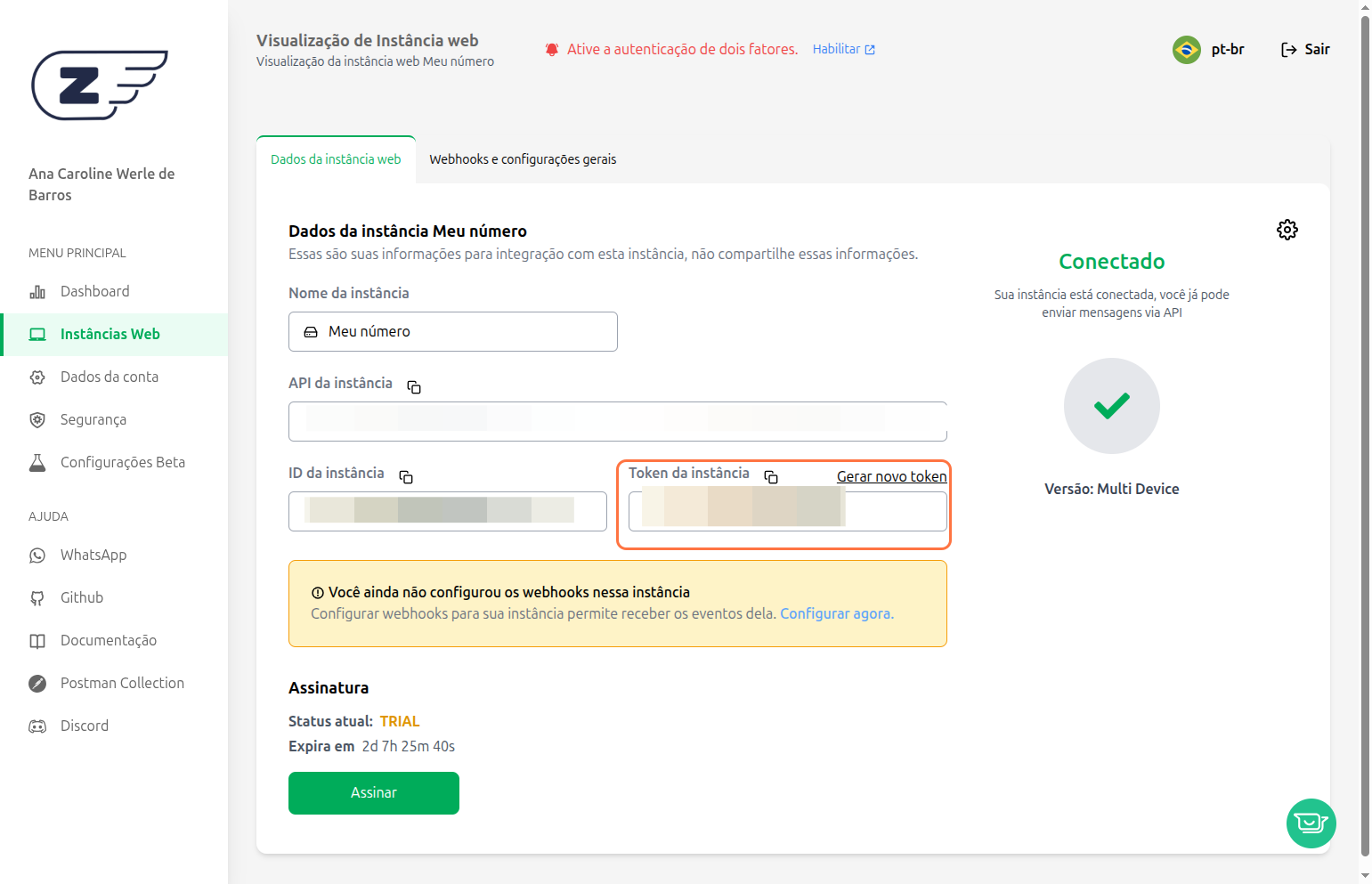The width and height of the screenshot is (1372, 884).
Task: Copy the Token da instância value
Action: pyautogui.click(x=771, y=477)
